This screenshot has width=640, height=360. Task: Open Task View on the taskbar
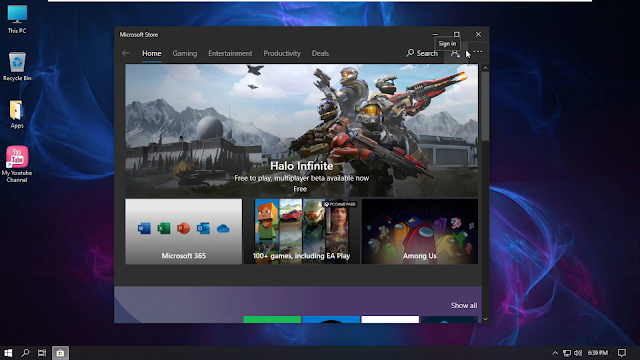click(42, 353)
